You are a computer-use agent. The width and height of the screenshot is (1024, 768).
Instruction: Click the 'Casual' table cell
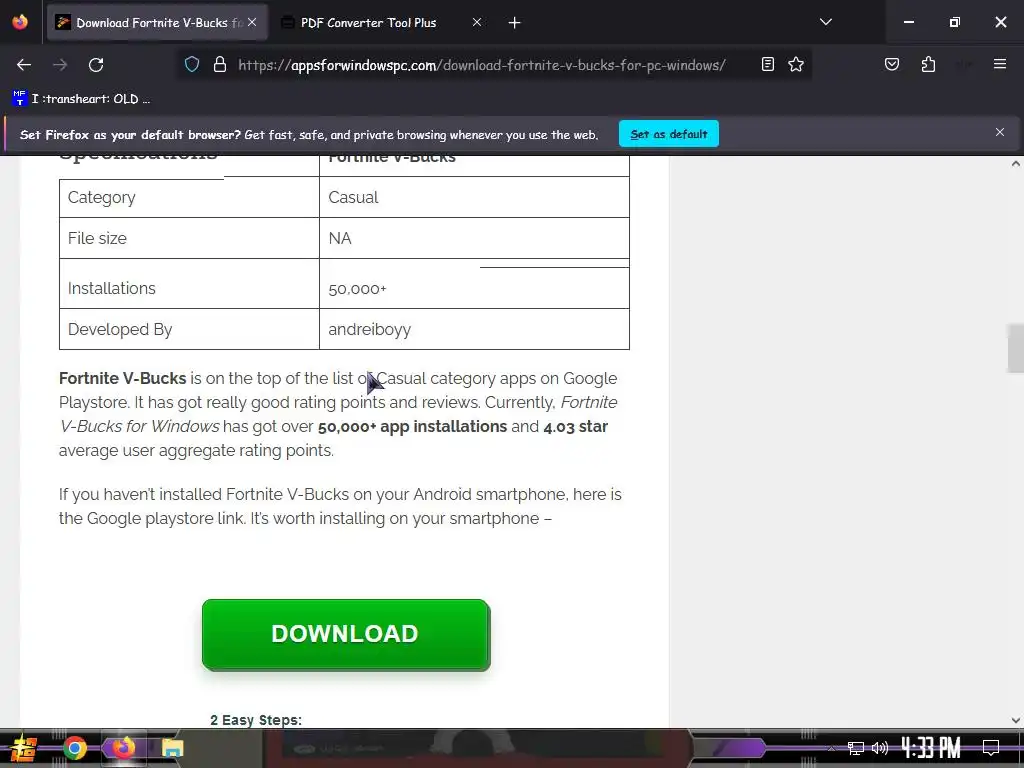[474, 197]
